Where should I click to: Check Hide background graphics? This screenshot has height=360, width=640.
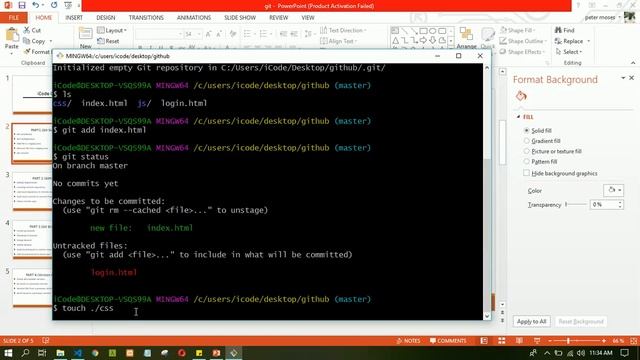527,173
